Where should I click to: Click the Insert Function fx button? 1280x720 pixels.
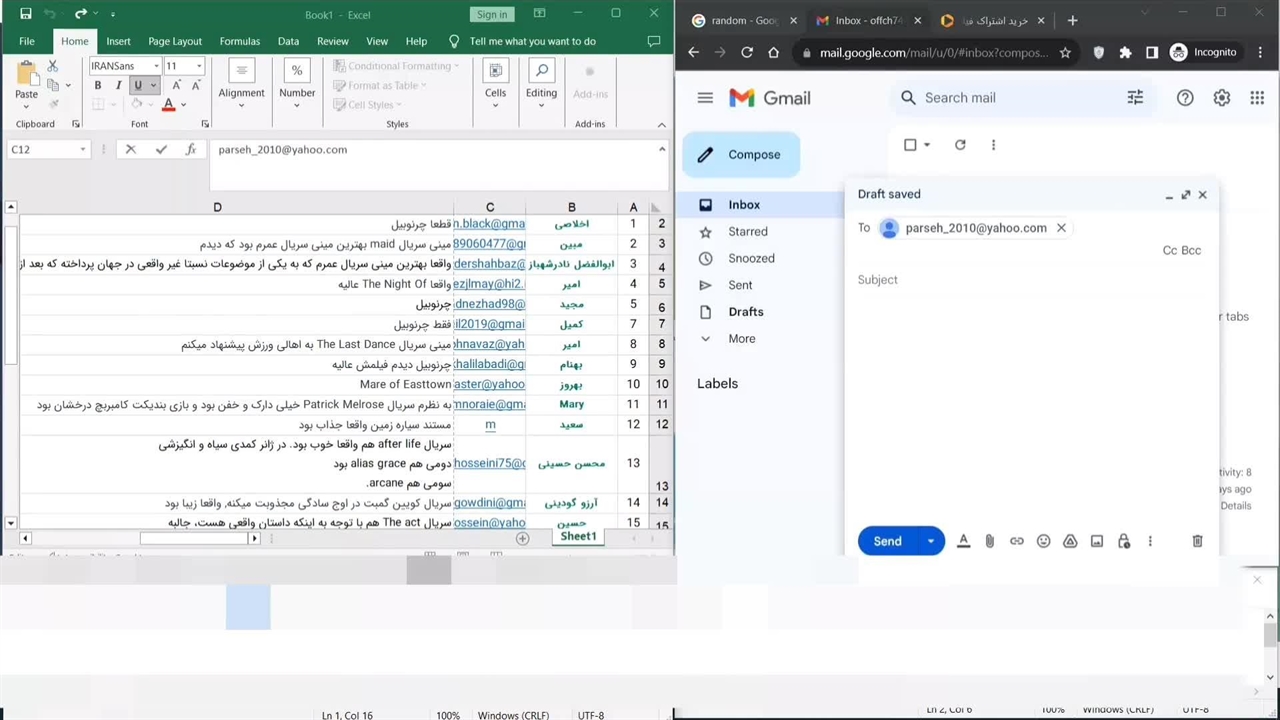[190, 149]
